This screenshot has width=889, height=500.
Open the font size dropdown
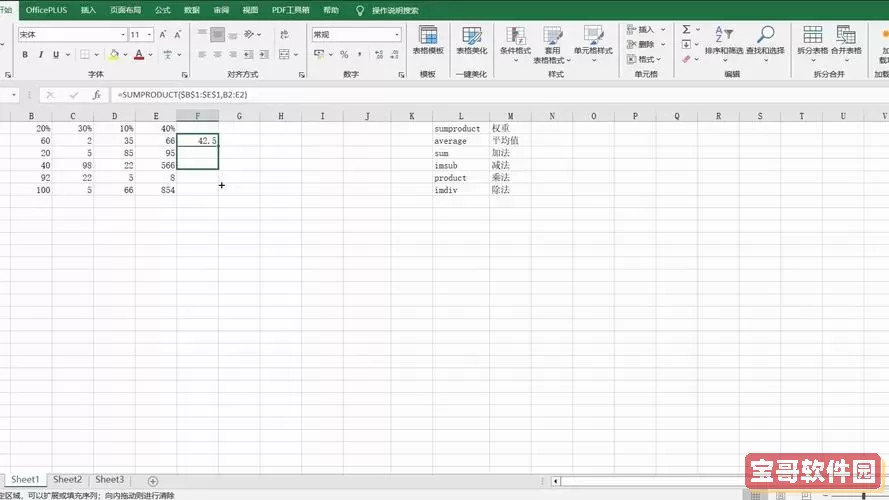click(x=149, y=35)
